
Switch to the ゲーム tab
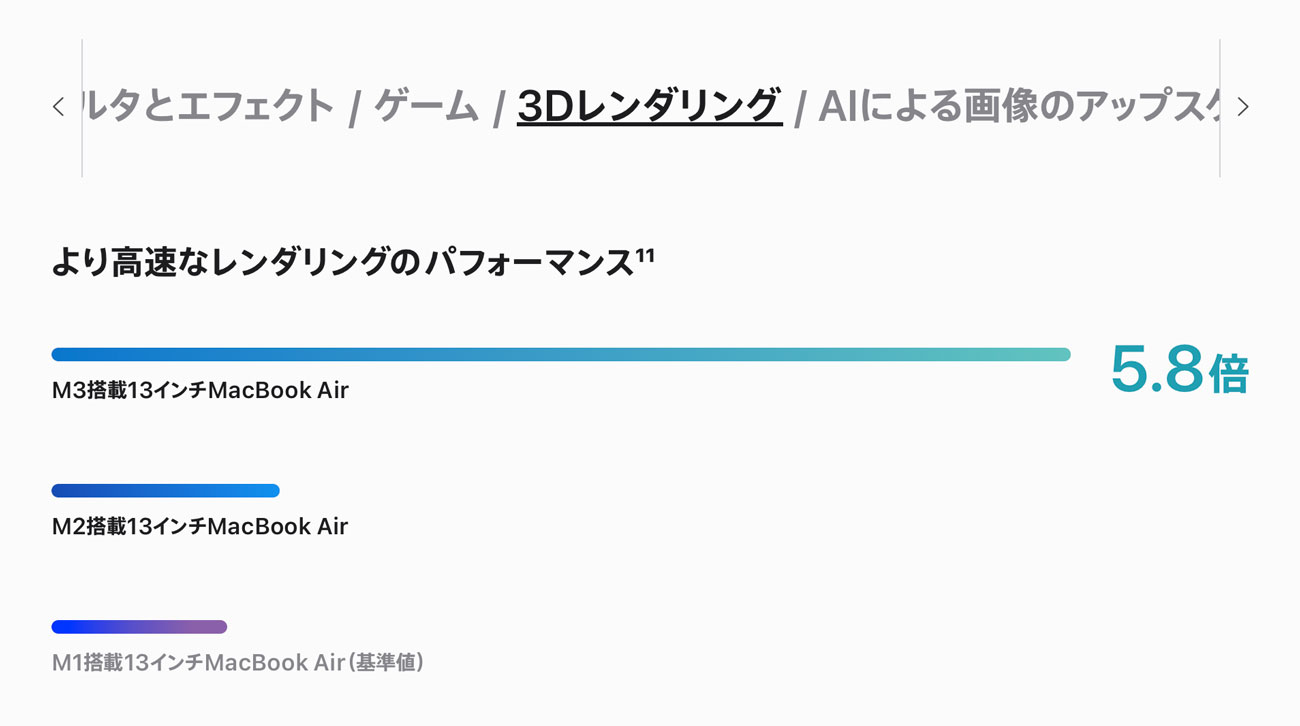427,107
